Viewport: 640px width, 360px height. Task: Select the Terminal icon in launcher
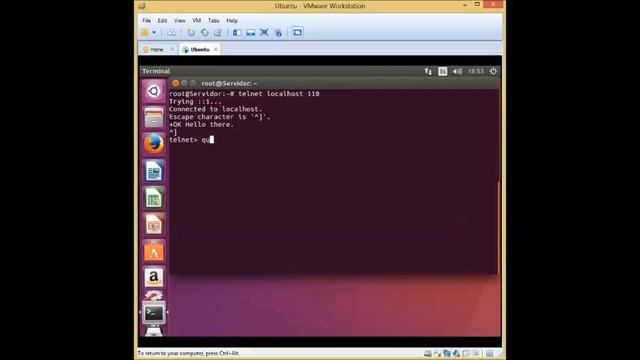(154, 313)
